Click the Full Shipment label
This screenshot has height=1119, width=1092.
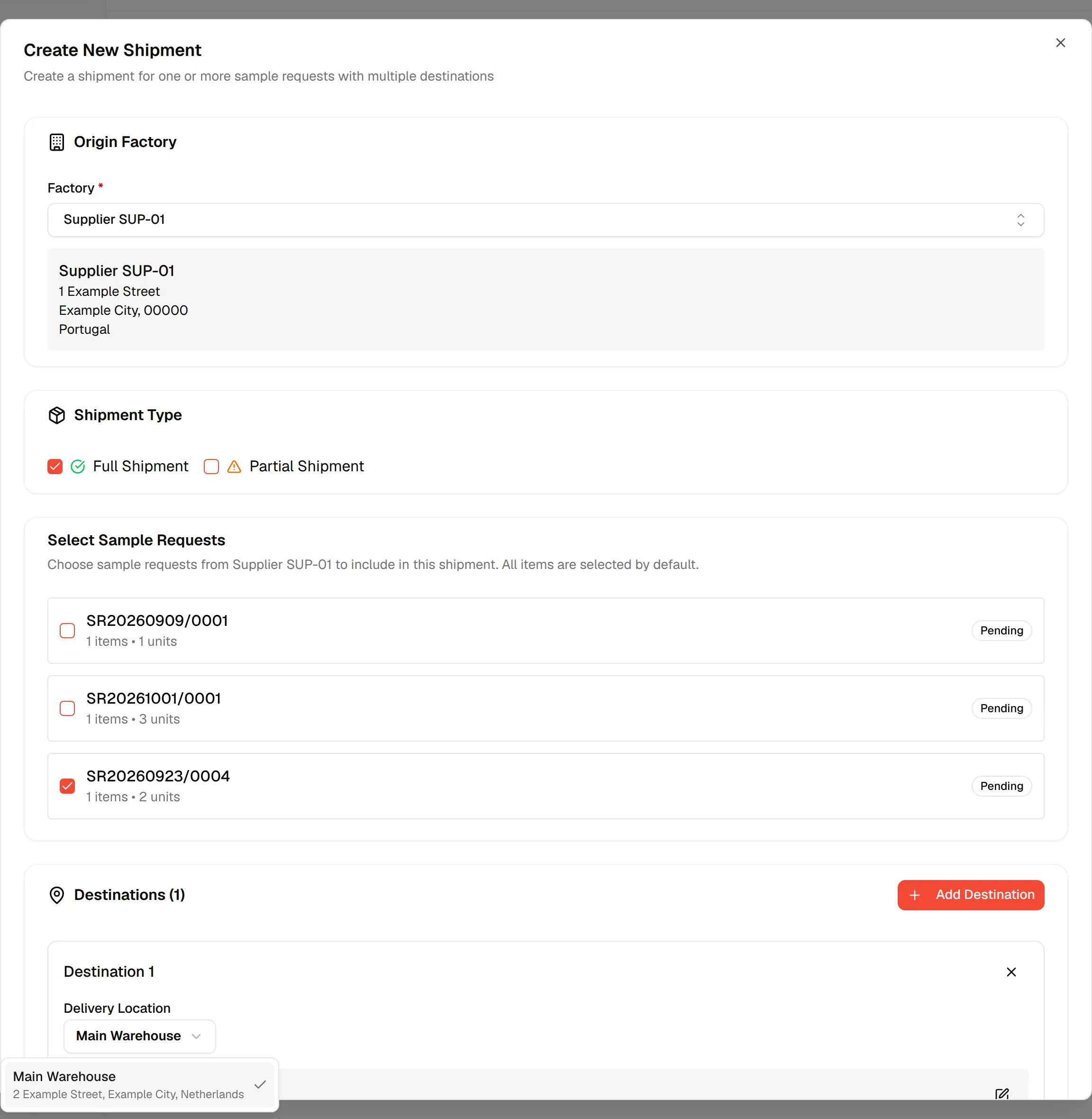[x=140, y=466]
